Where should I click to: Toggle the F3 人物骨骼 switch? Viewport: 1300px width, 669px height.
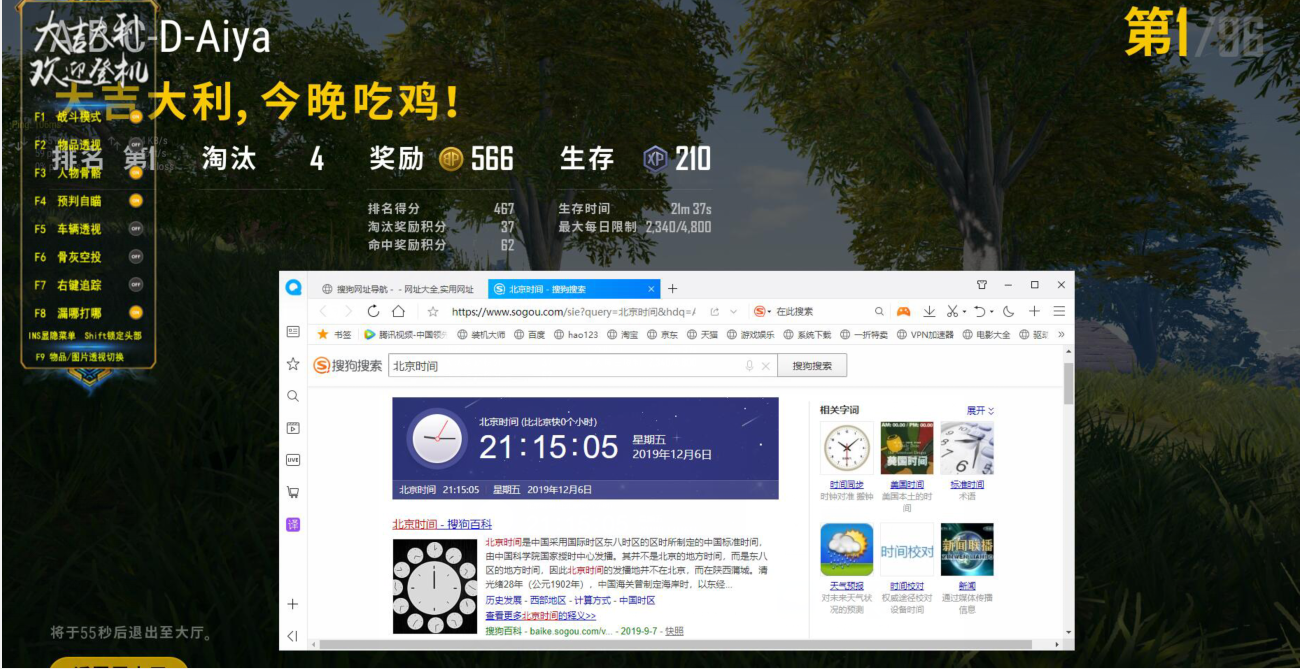tap(136, 172)
